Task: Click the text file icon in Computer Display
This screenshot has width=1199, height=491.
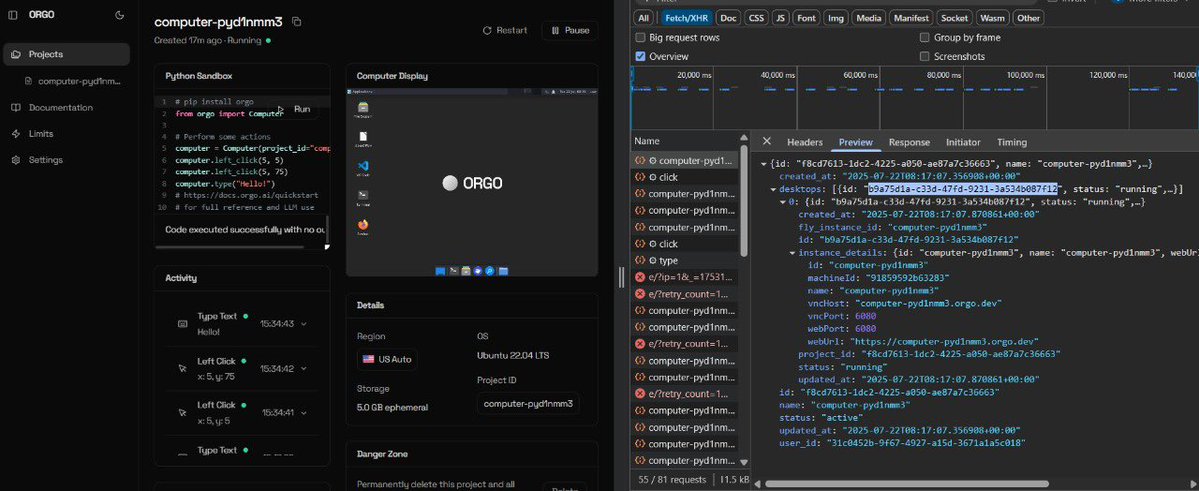Action: click(363, 138)
